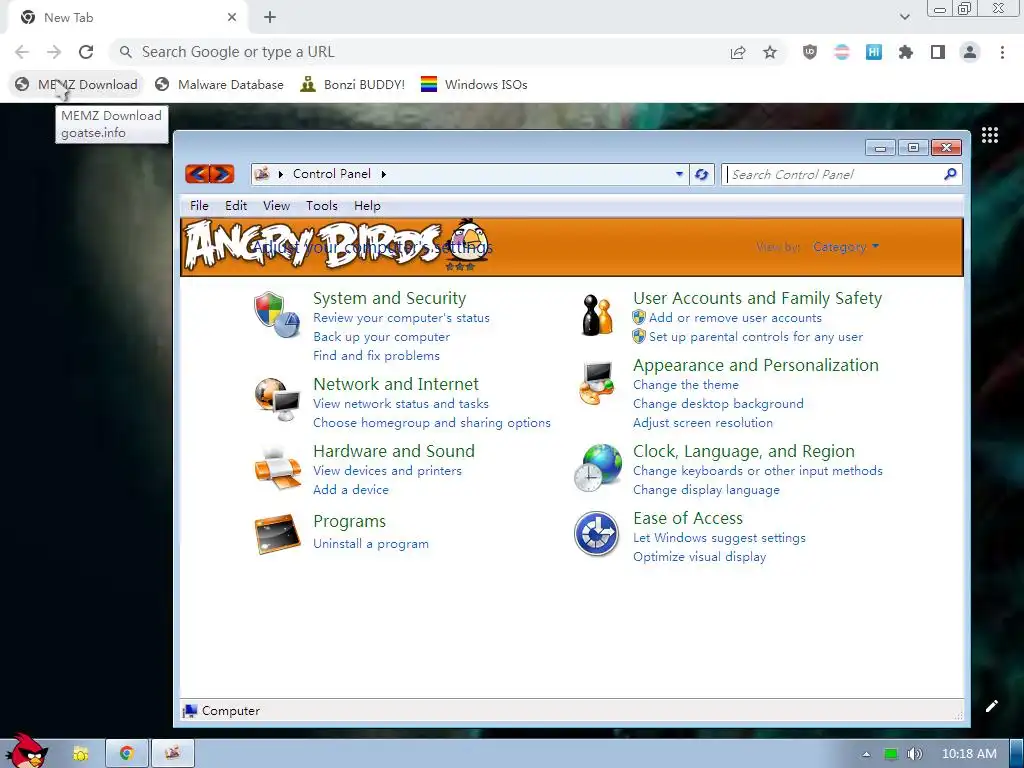This screenshot has height=768, width=1024.
Task: Click Choose homegroup and sharing options
Action: (432, 423)
